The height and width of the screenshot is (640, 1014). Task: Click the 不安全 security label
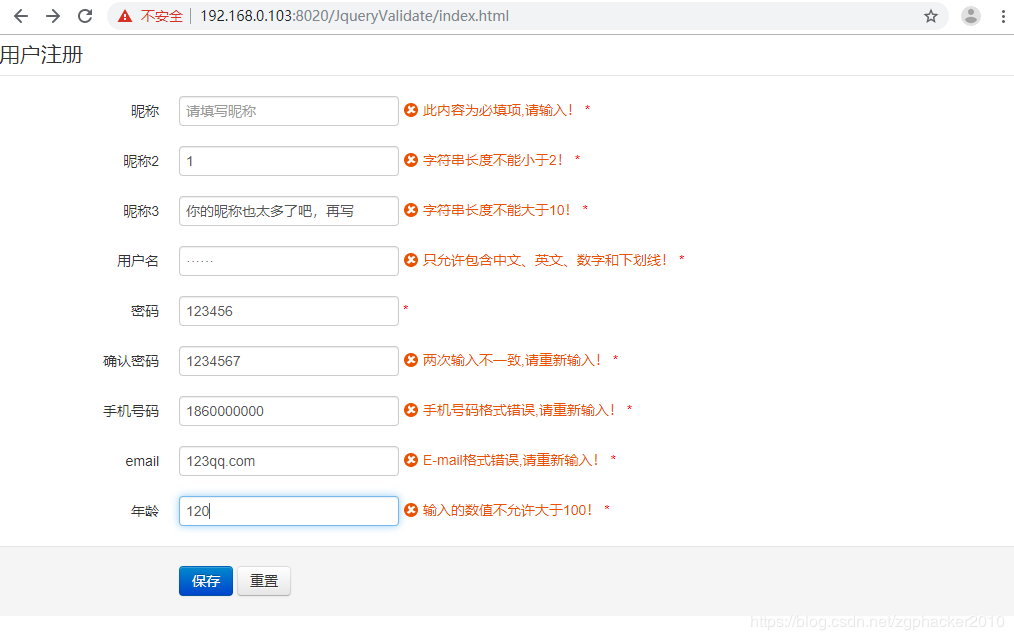pos(162,16)
